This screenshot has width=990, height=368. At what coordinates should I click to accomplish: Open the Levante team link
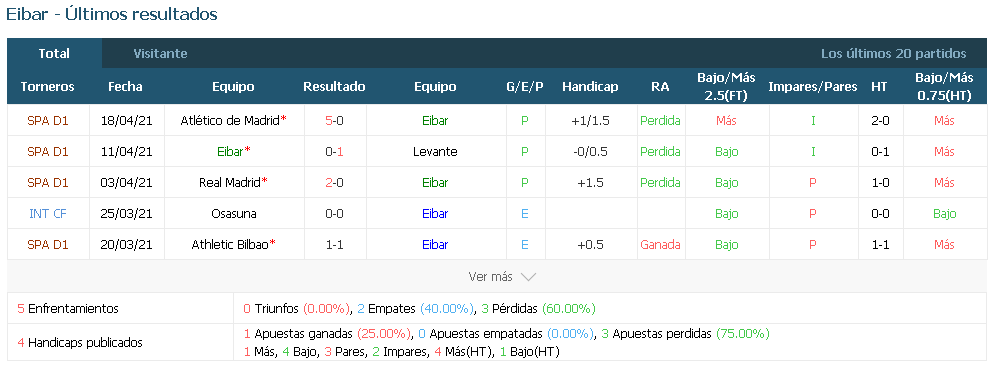tap(435, 151)
